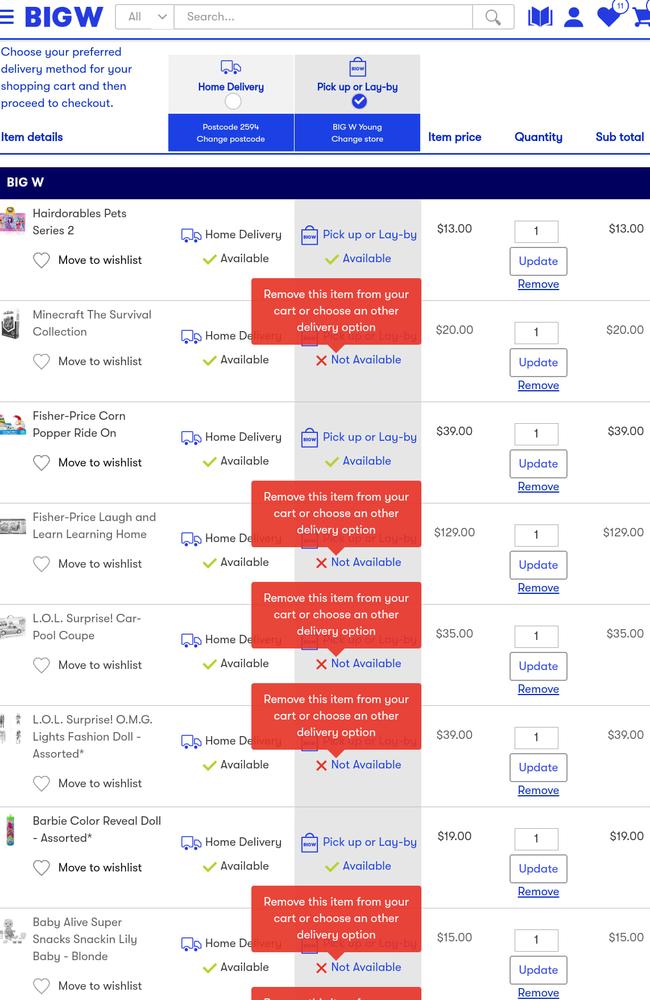Edit quantity field for Barbie Color Reveal Doll

(536, 839)
